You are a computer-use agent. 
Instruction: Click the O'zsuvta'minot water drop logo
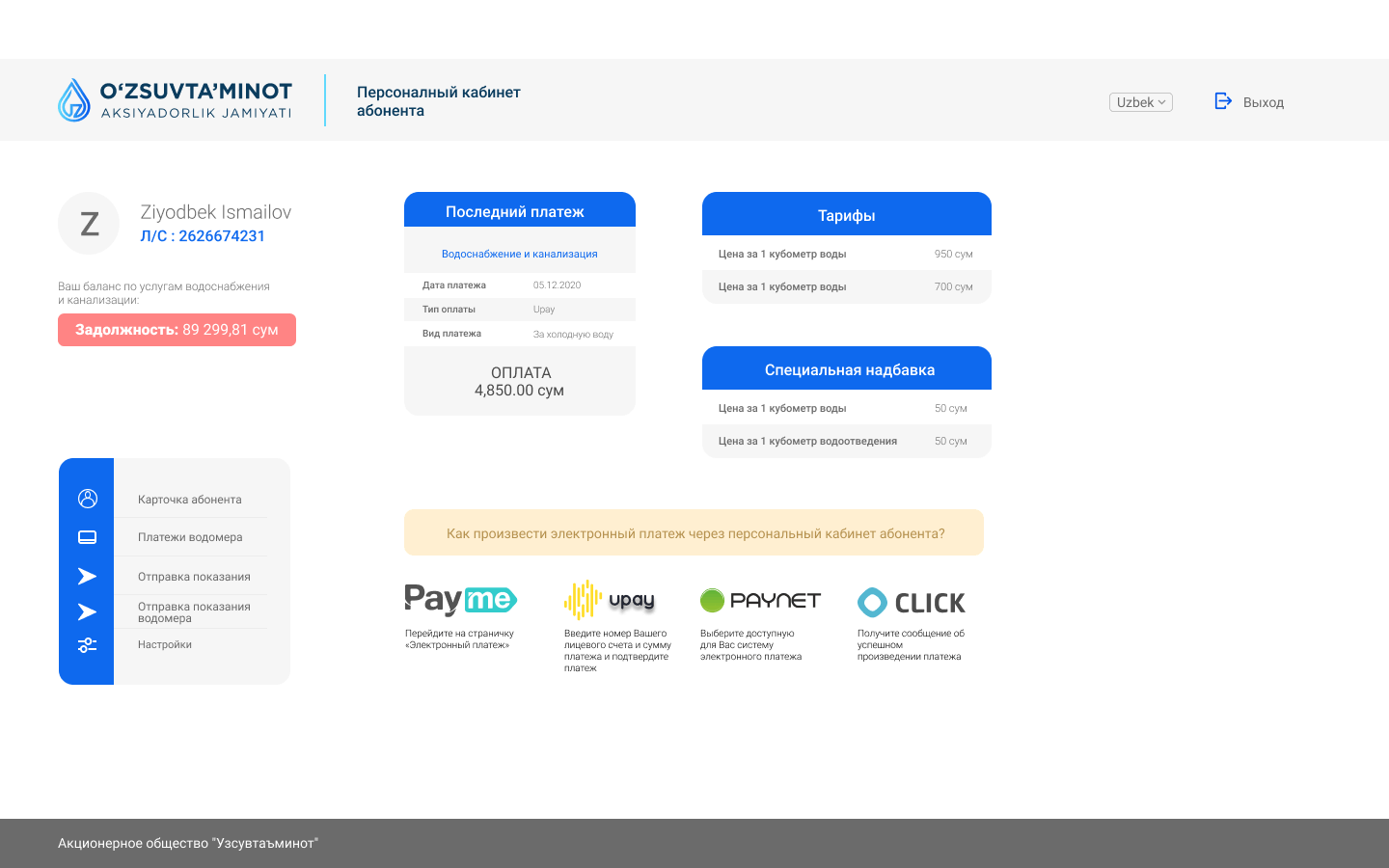(x=74, y=100)
